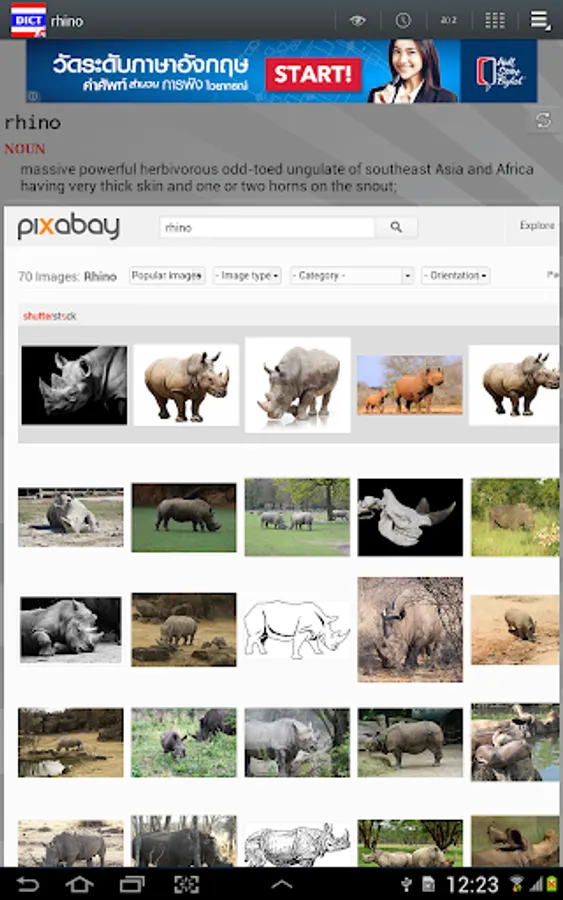Viewport: 563px width, 900px height.
Task: Tap the grid icon in top toolbar
Action: pyautogui.click(x=495, y=21)
